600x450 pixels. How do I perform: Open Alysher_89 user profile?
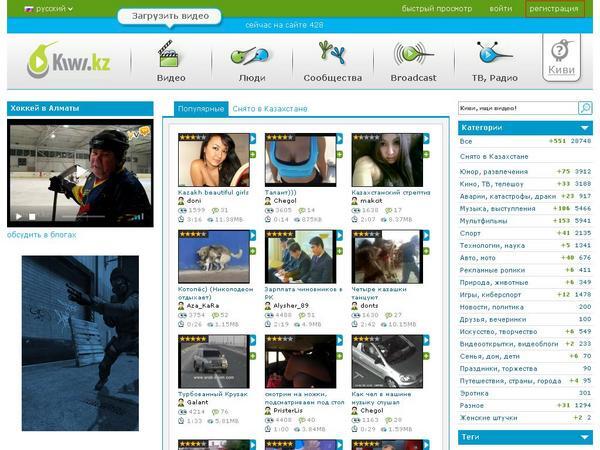[291, 305]
